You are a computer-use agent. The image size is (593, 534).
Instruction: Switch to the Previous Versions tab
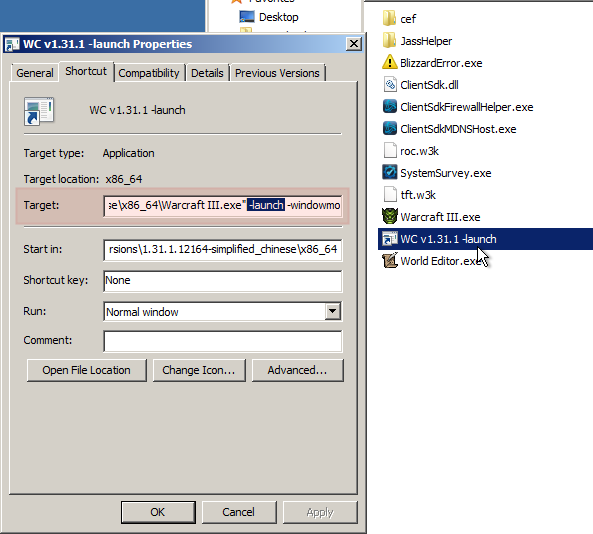click(x=277, y=73)
